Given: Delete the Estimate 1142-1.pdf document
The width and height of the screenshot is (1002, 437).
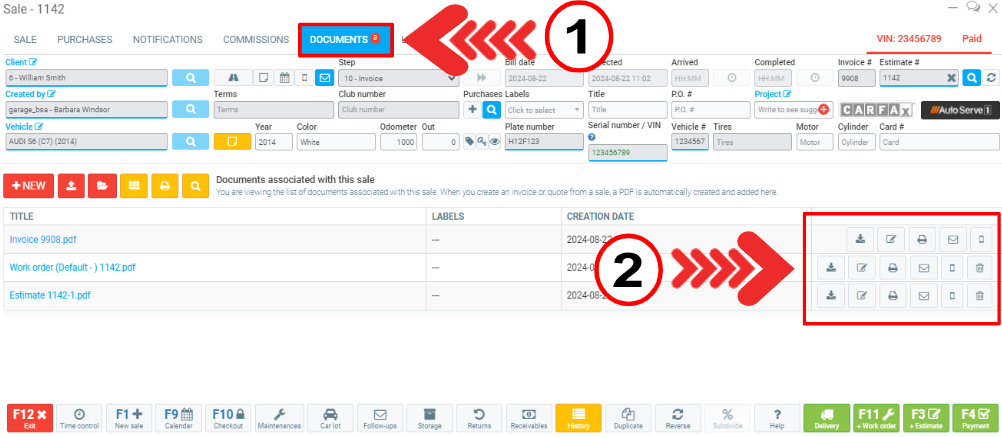Looking at the screenshot, I should pyautogui.click(x=980, y=295).
